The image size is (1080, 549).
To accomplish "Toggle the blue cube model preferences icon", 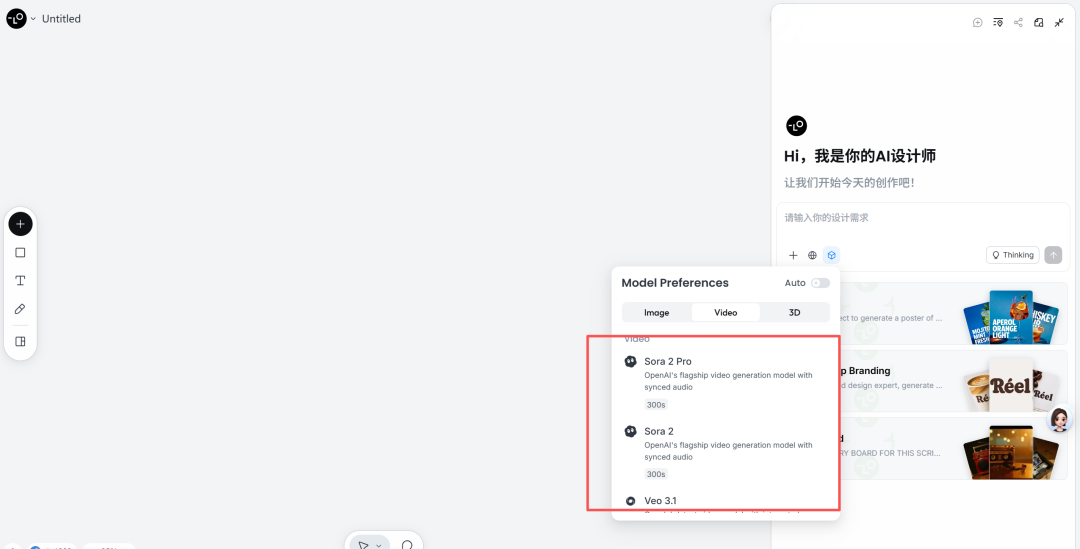I will pyautogui.click(x=831, y=255).
